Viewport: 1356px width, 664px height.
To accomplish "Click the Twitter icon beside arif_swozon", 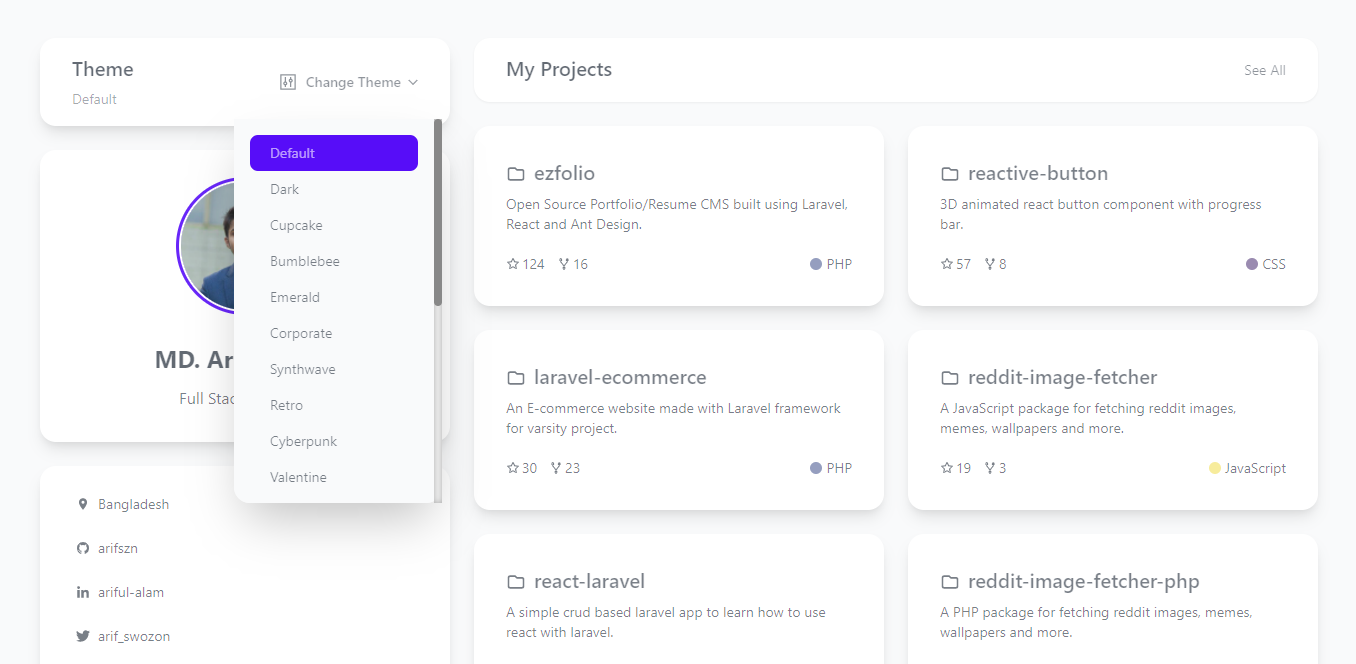I will pyautogui.click(x=83, y=636).
